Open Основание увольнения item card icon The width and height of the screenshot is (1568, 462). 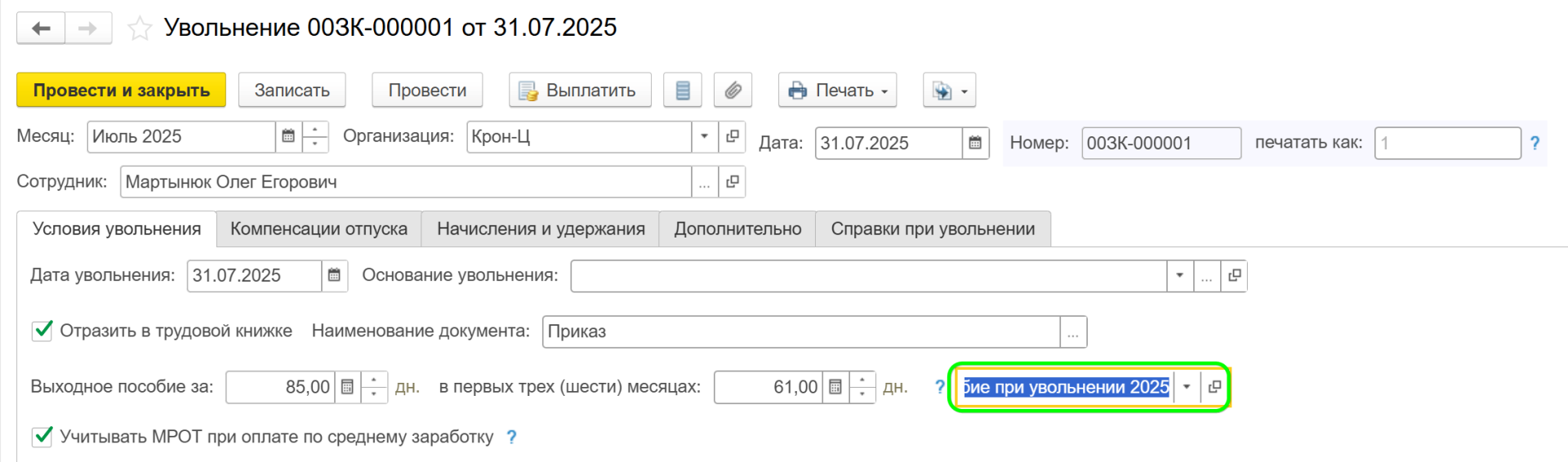pos(1234,276)
